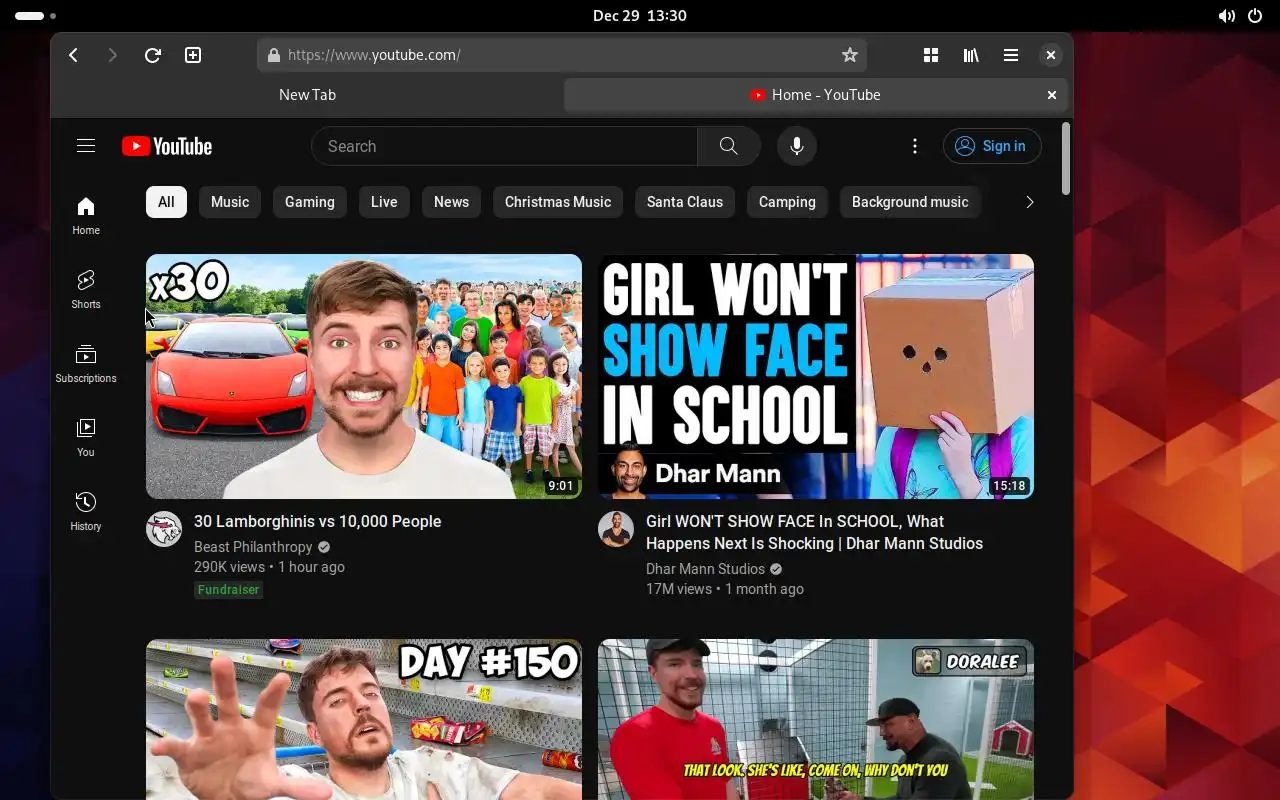Click the lock icon in the address bar
1280x800 pixels.
tap(273, 55)
